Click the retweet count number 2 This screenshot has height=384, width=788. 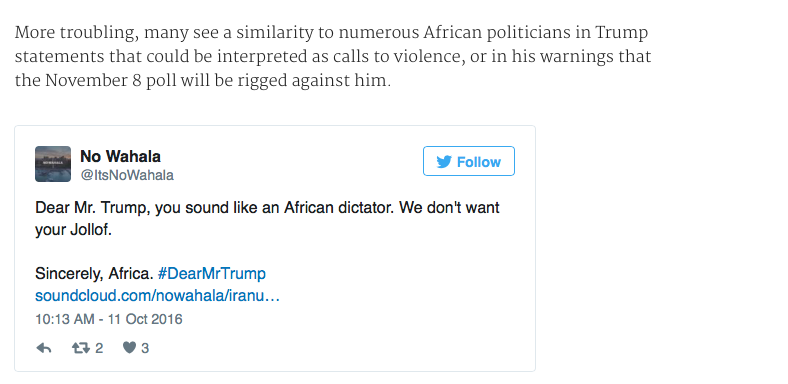(x=99, y=348)
